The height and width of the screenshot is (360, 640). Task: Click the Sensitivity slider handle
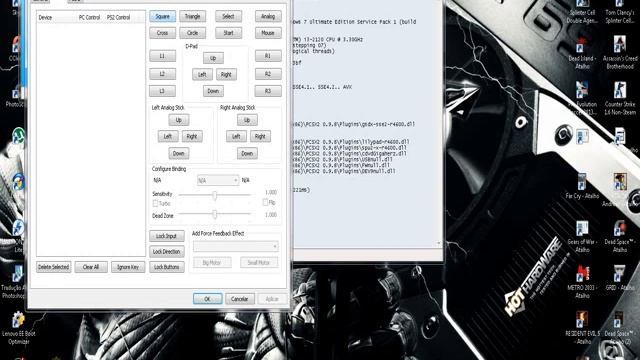[x=214, y=196]
